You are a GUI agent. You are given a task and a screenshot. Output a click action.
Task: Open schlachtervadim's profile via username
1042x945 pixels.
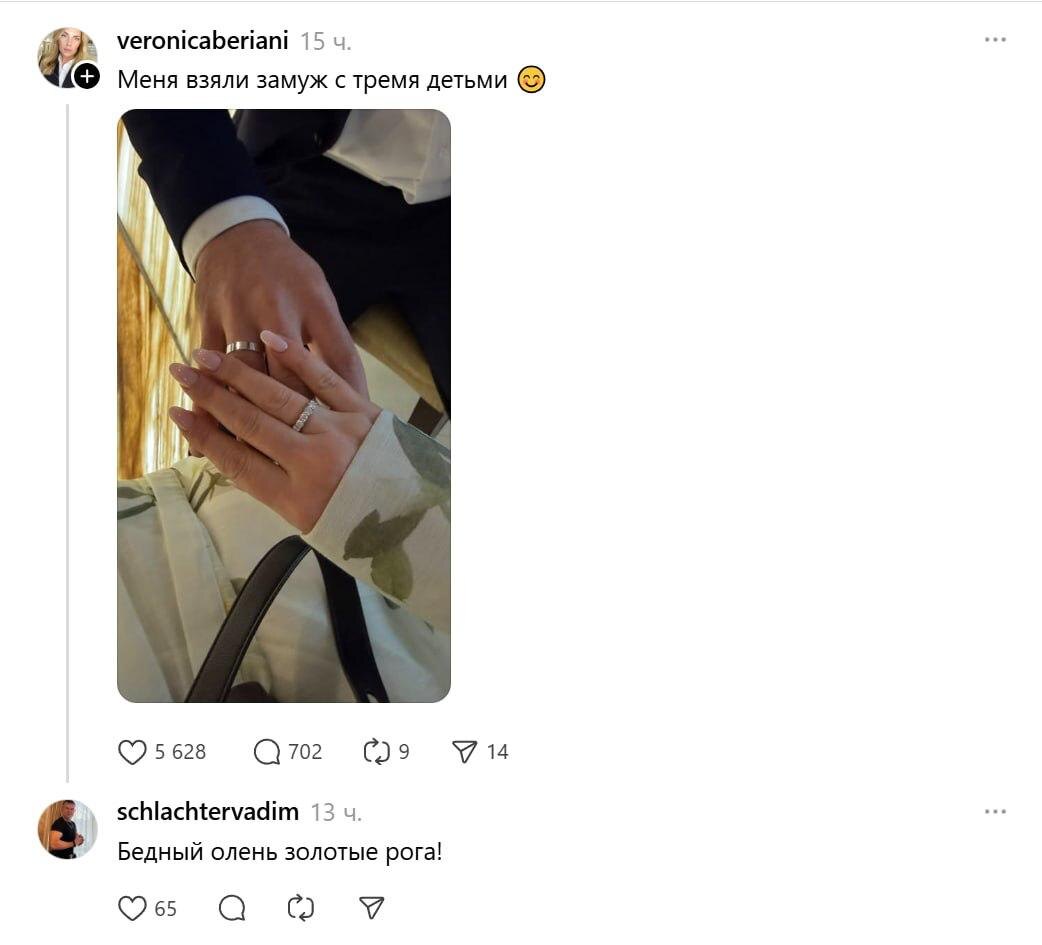pyautogui.click(x=208, y=811)
